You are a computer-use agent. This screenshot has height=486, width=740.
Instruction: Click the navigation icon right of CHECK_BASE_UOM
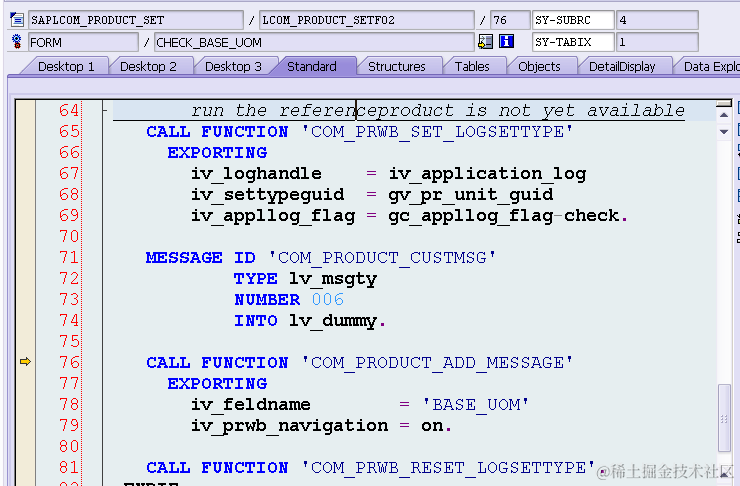click(x=485, y=42)
